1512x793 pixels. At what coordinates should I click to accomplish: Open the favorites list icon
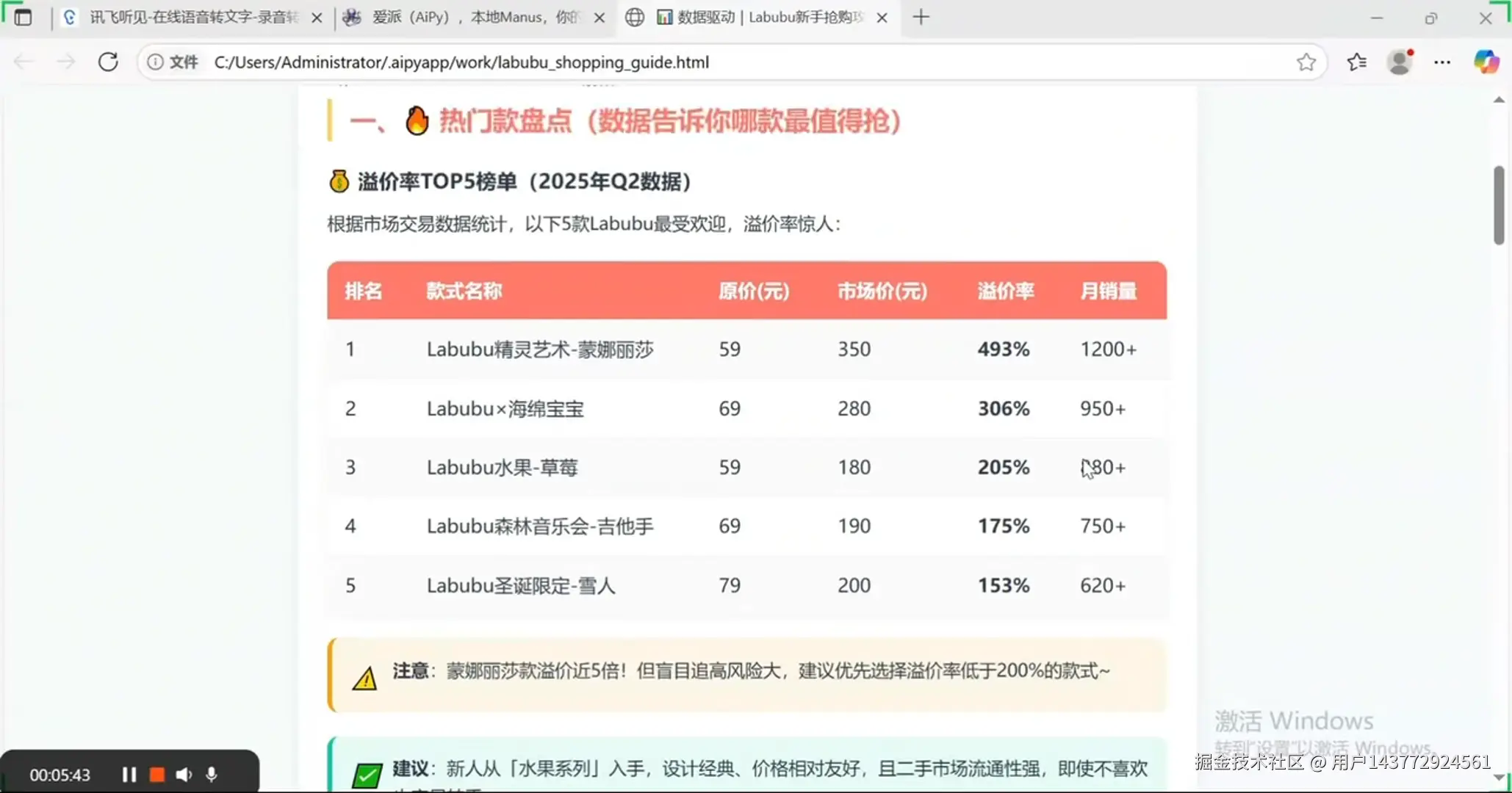coord(1356,62)
